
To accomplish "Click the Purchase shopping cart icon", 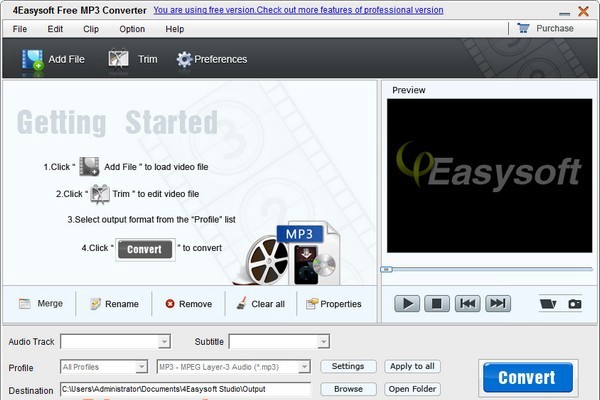I will pos(523,28).
